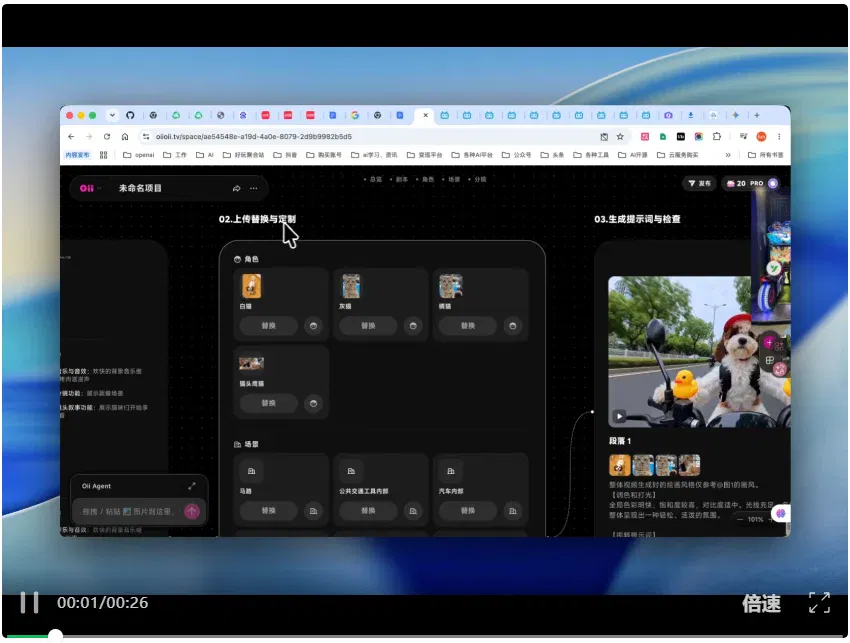This screenshot has height=643, width=850.
Task: Replace the 公共交通工具内部 scene
Action: point(368,511)
